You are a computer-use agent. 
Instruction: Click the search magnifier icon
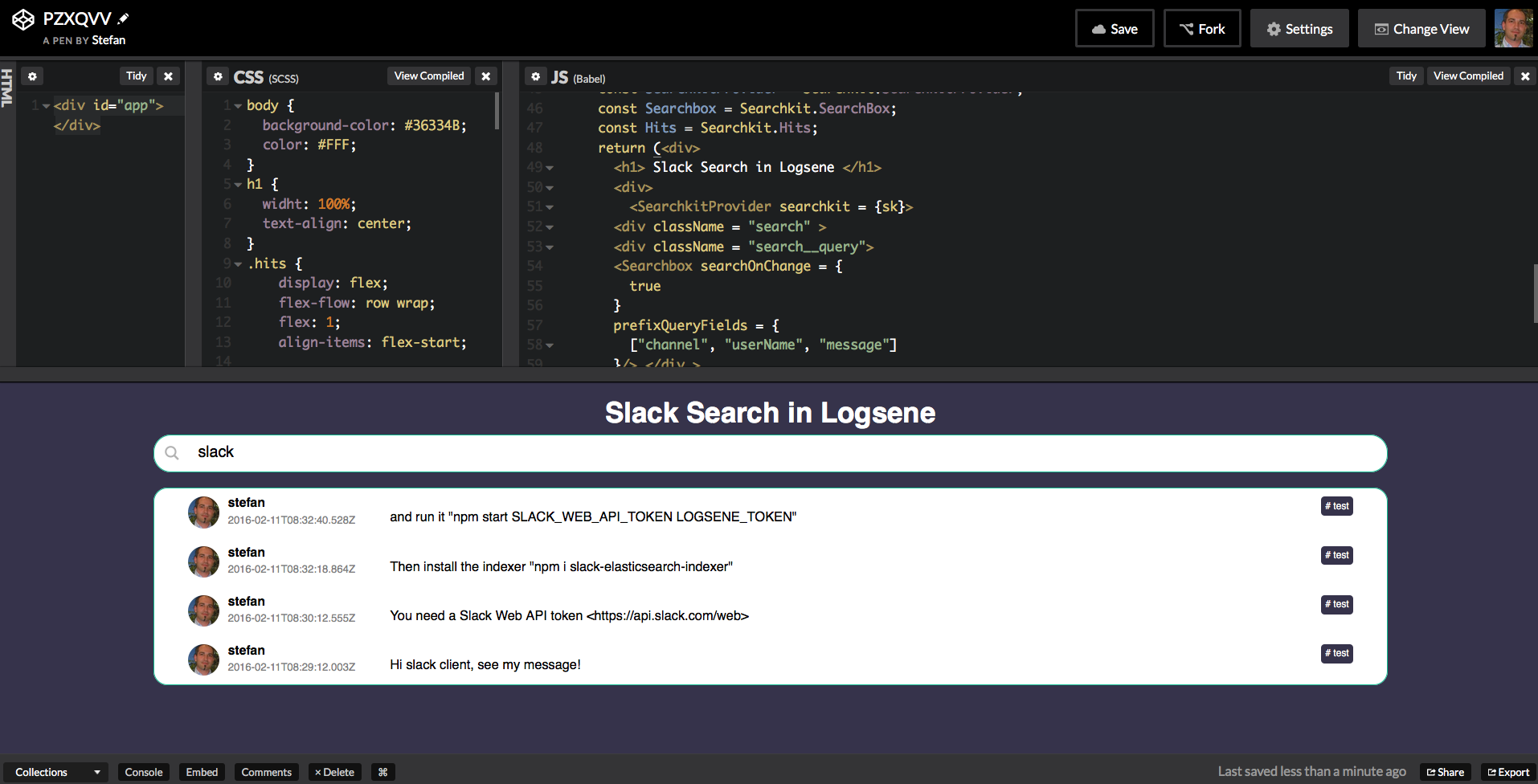point(171,453)
